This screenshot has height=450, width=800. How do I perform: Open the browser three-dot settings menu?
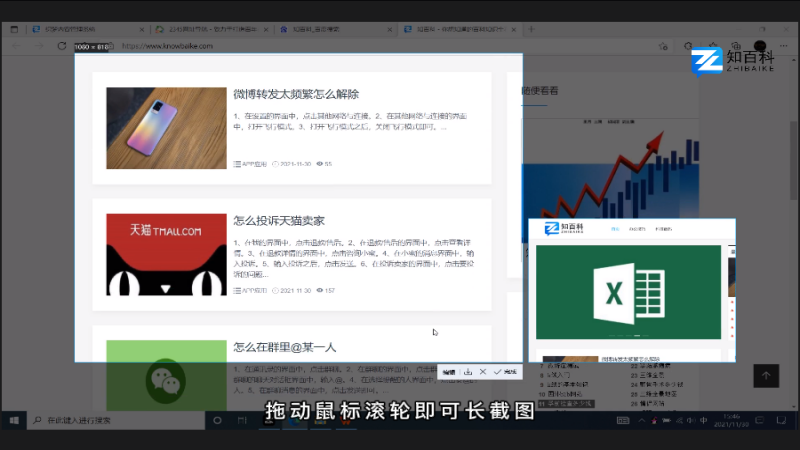(784, 46)
